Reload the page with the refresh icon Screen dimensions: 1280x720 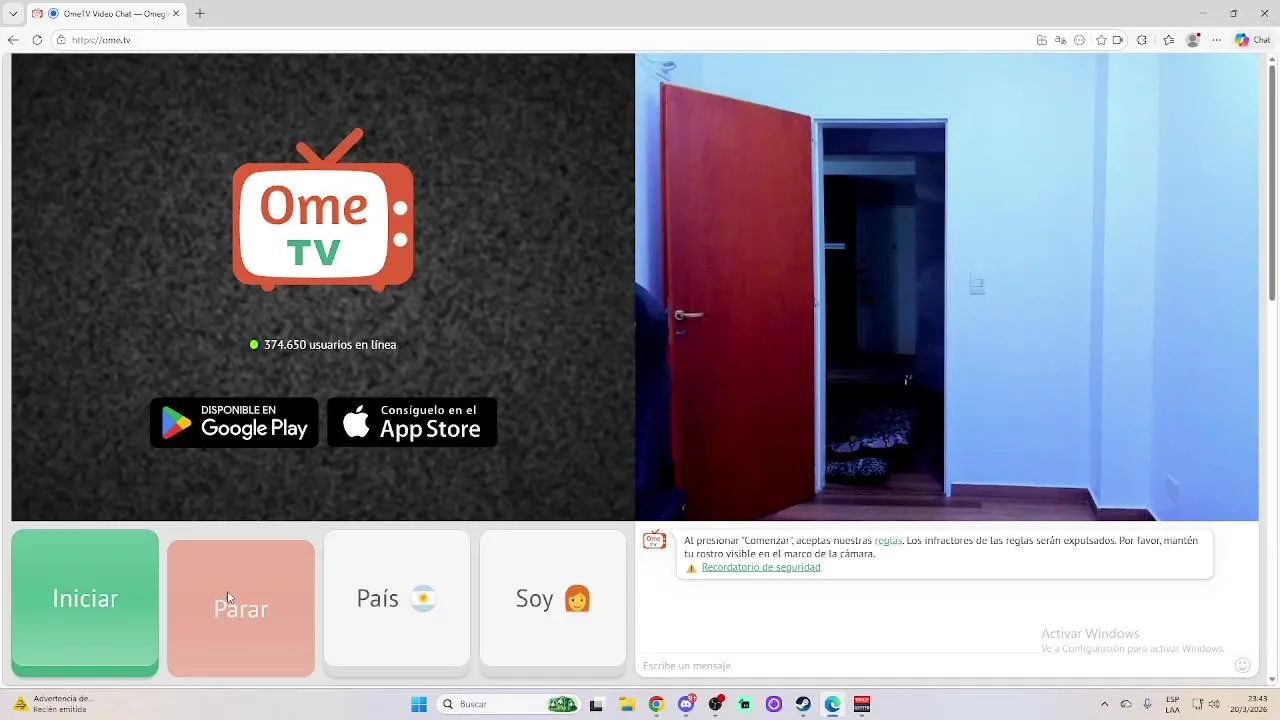(x=37, y=40)
